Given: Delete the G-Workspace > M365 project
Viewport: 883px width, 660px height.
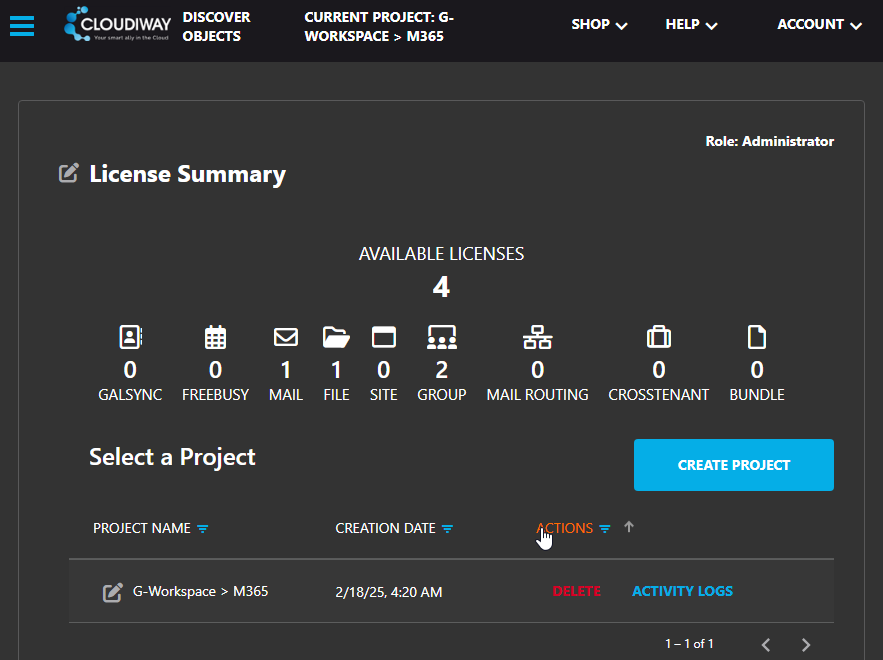Looking at the screenshot, I should click(x=577, y=591).
